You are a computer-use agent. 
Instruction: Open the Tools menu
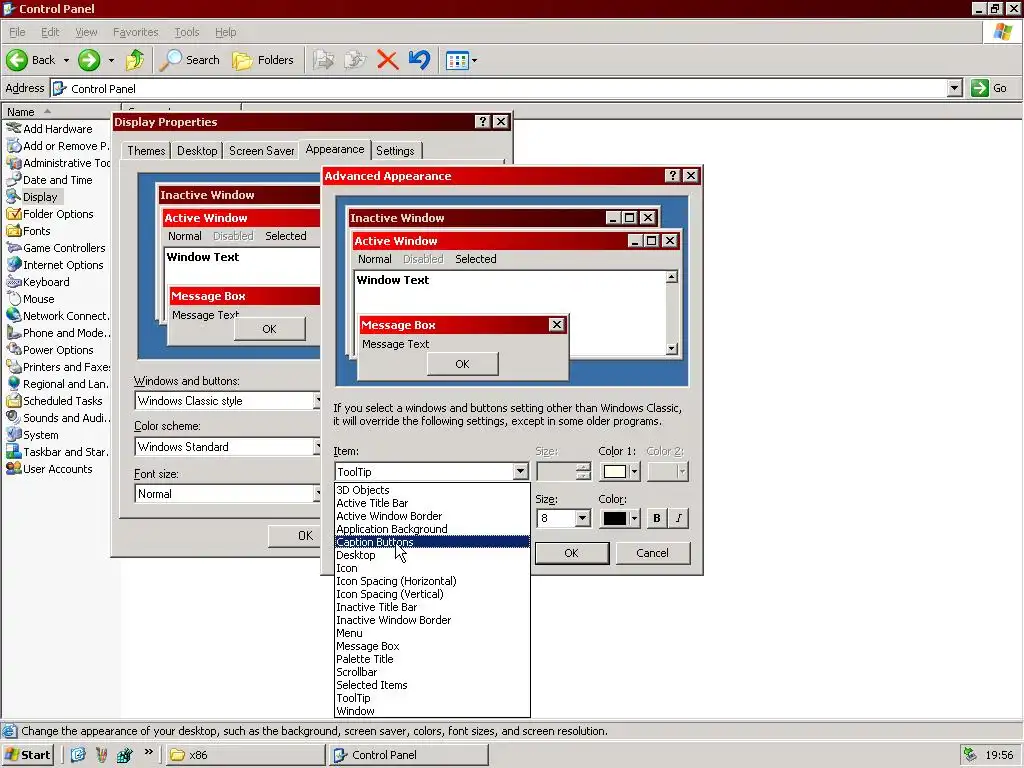(x=186, y=32)
